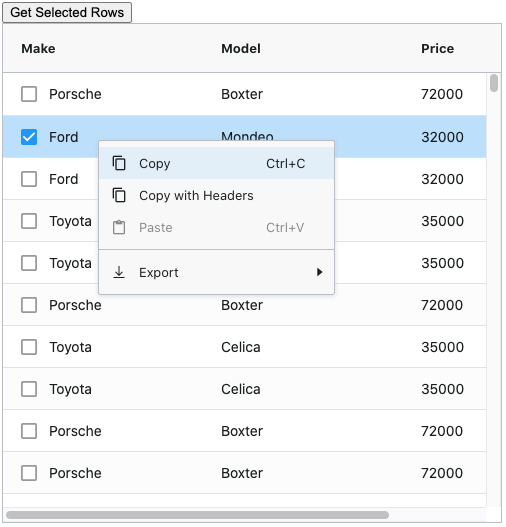Select the checkbox for the last Porsche row

click(x=29, y=473)
